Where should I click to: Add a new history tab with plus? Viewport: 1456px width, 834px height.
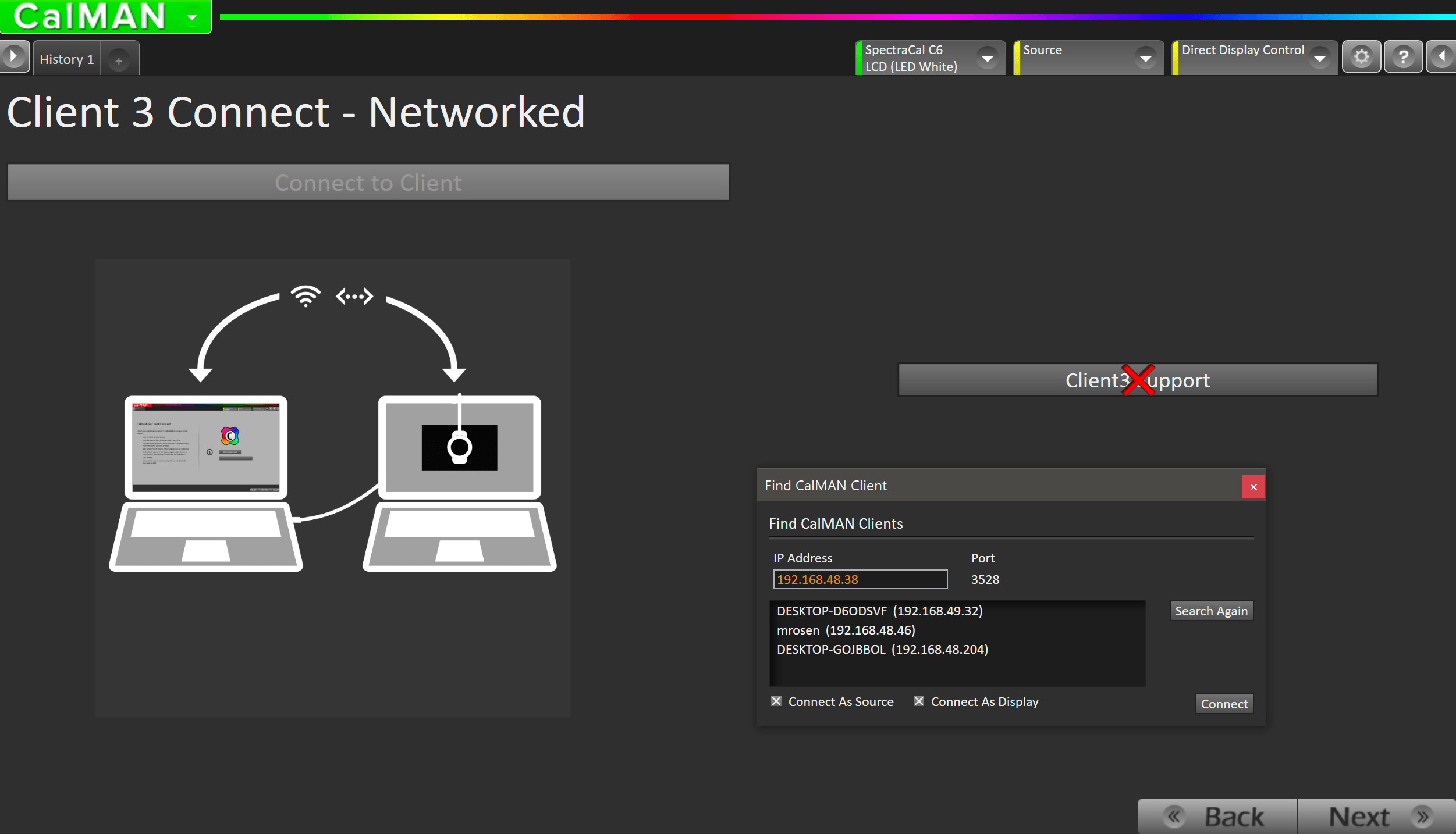[x=119, y=60]
